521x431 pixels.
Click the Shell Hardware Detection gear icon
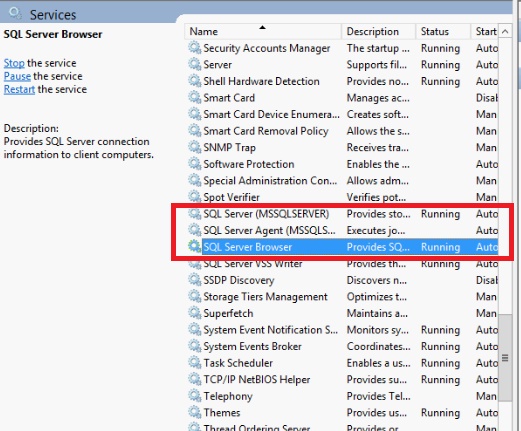click(x=195, y=81)
